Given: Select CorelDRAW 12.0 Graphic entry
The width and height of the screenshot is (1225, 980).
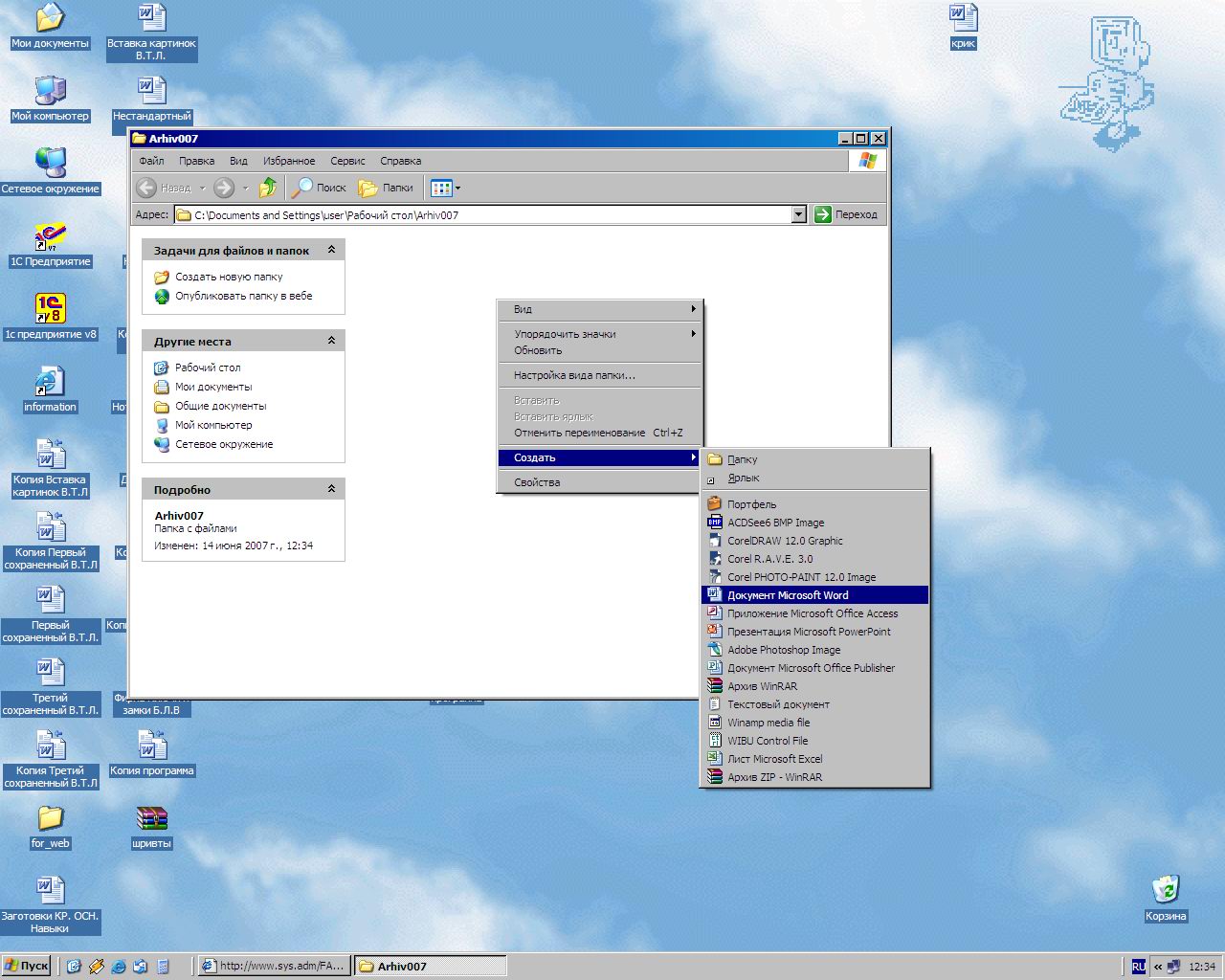Looking at the screenshot, I should click(815, 541).
